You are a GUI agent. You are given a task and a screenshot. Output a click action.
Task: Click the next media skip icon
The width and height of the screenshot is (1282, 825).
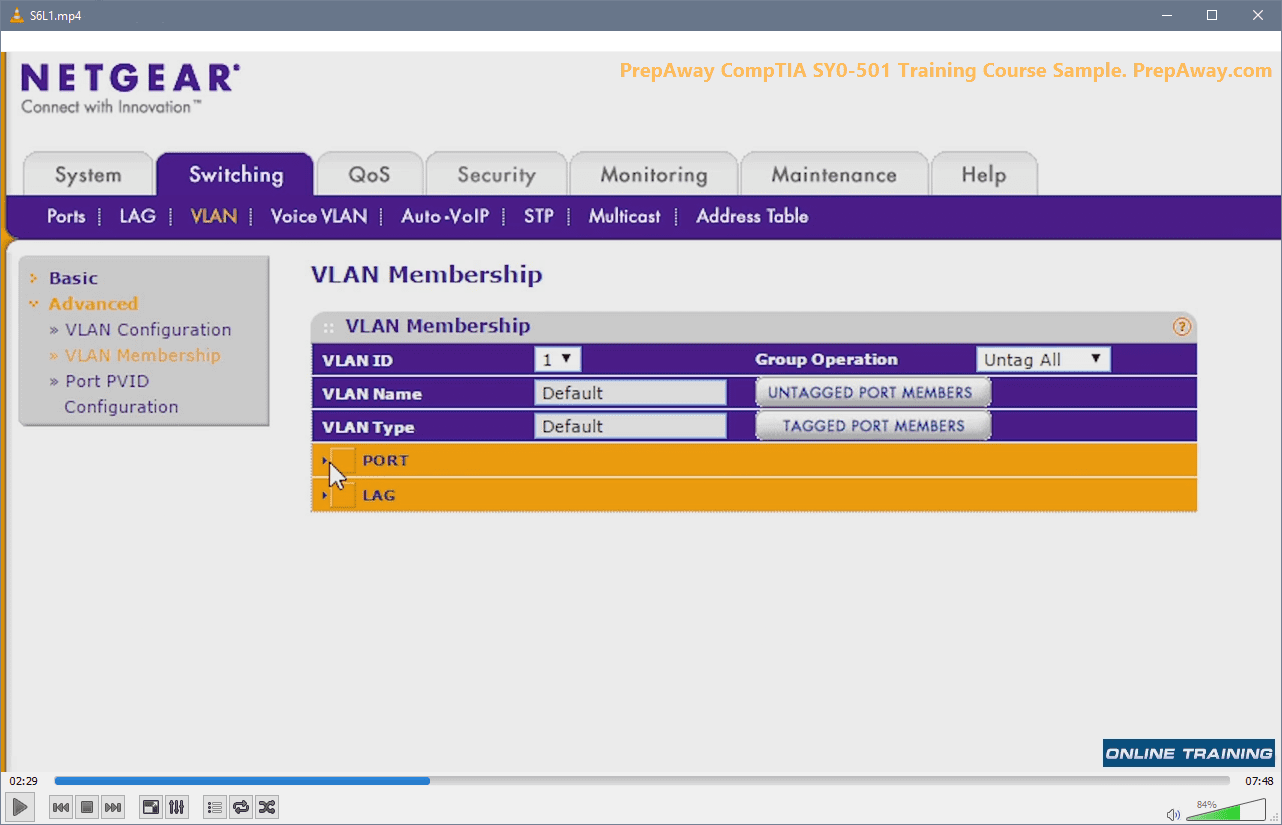pyautogui.click(x=113, y=807)
